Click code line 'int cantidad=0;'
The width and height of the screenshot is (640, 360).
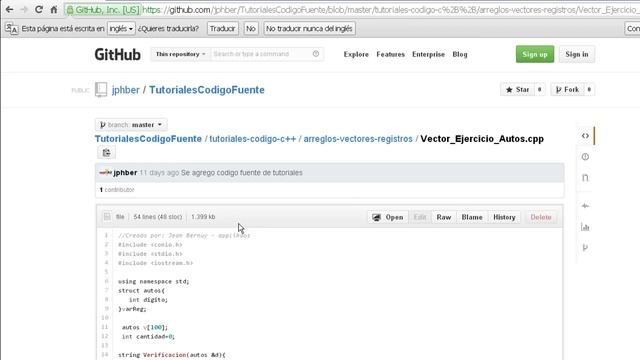pos(148,336)
